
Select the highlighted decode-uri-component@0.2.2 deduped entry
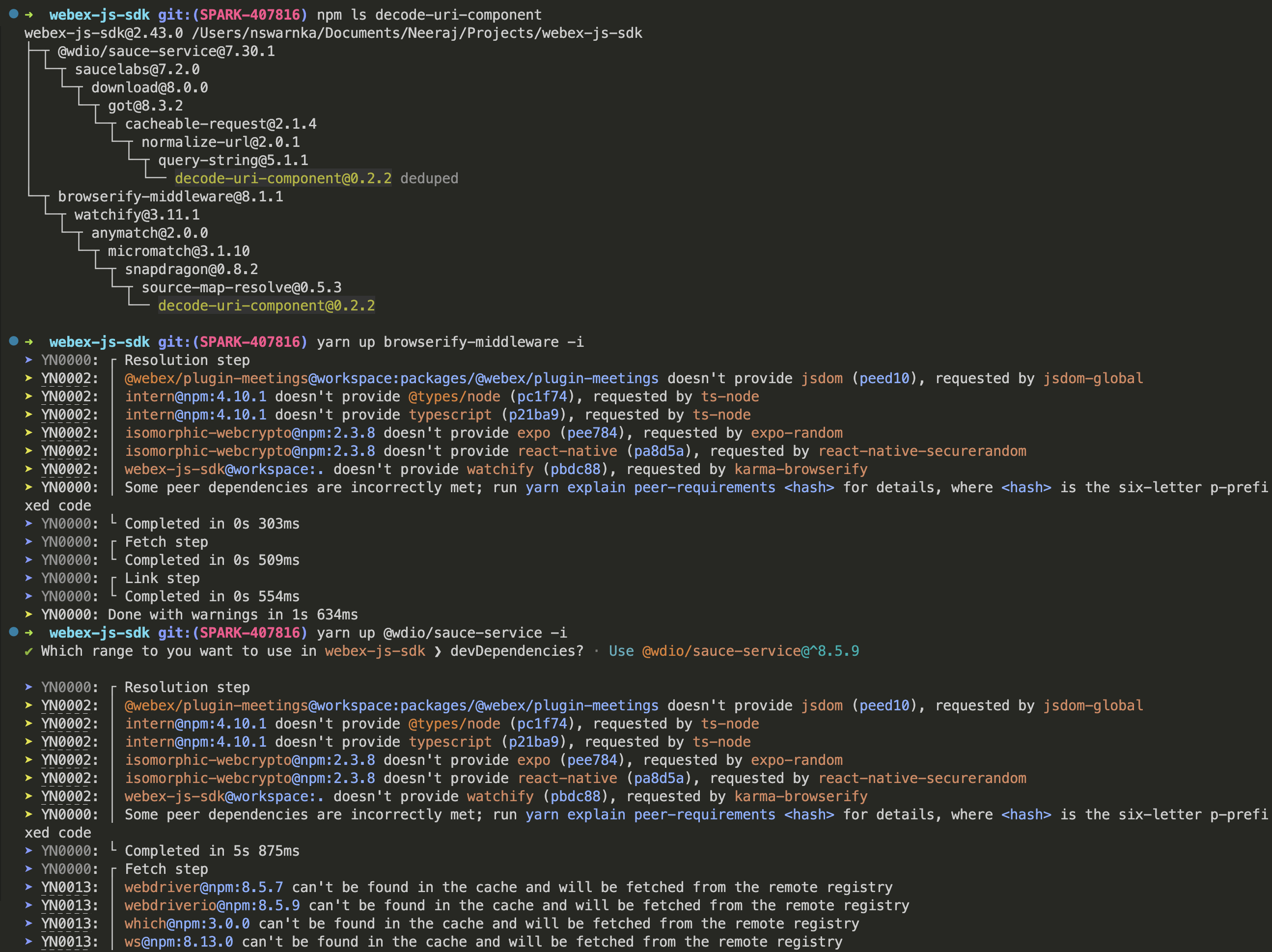(x=282, y=178)
